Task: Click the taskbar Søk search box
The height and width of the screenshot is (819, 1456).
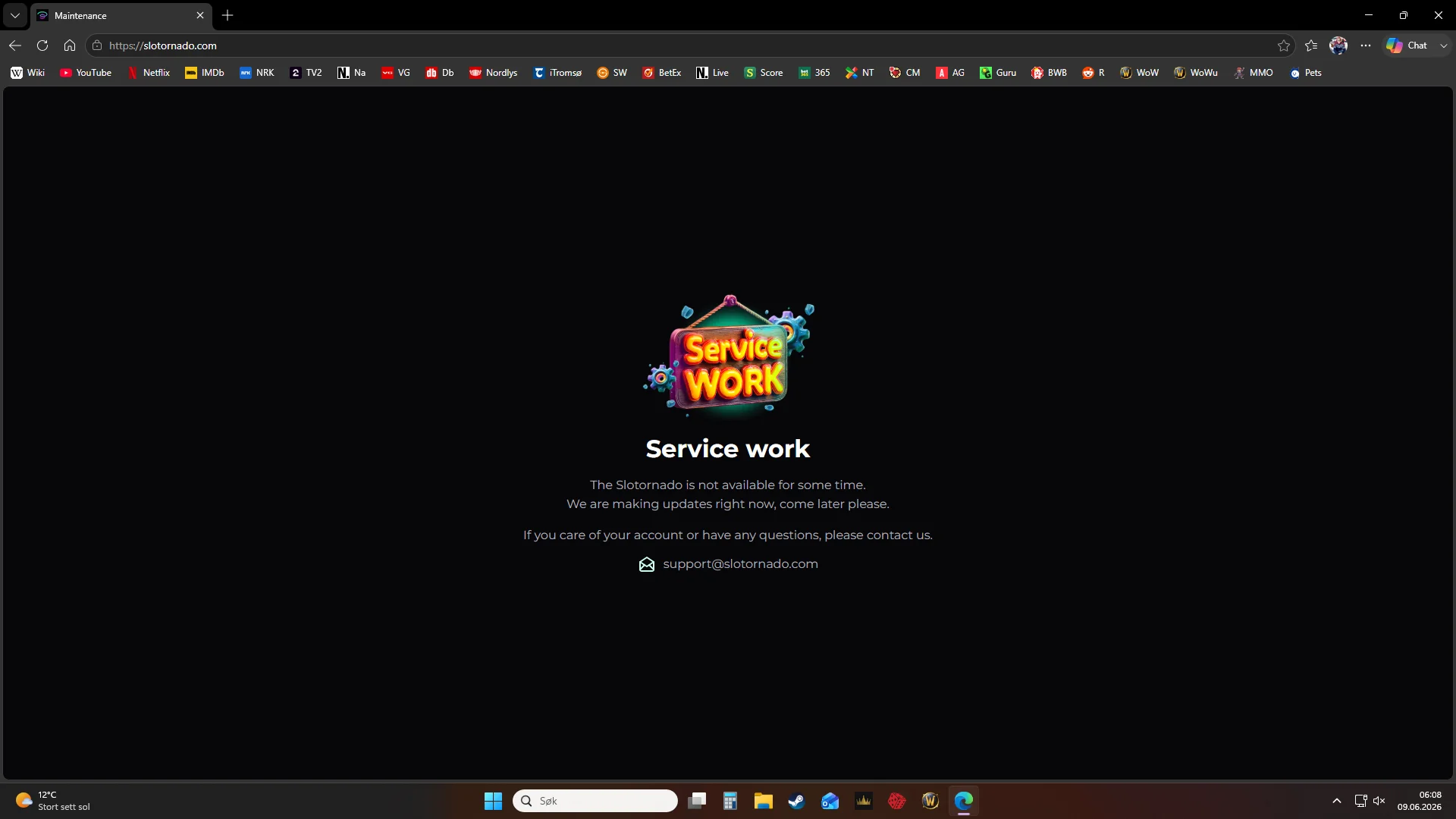Action: click(595, 801)
